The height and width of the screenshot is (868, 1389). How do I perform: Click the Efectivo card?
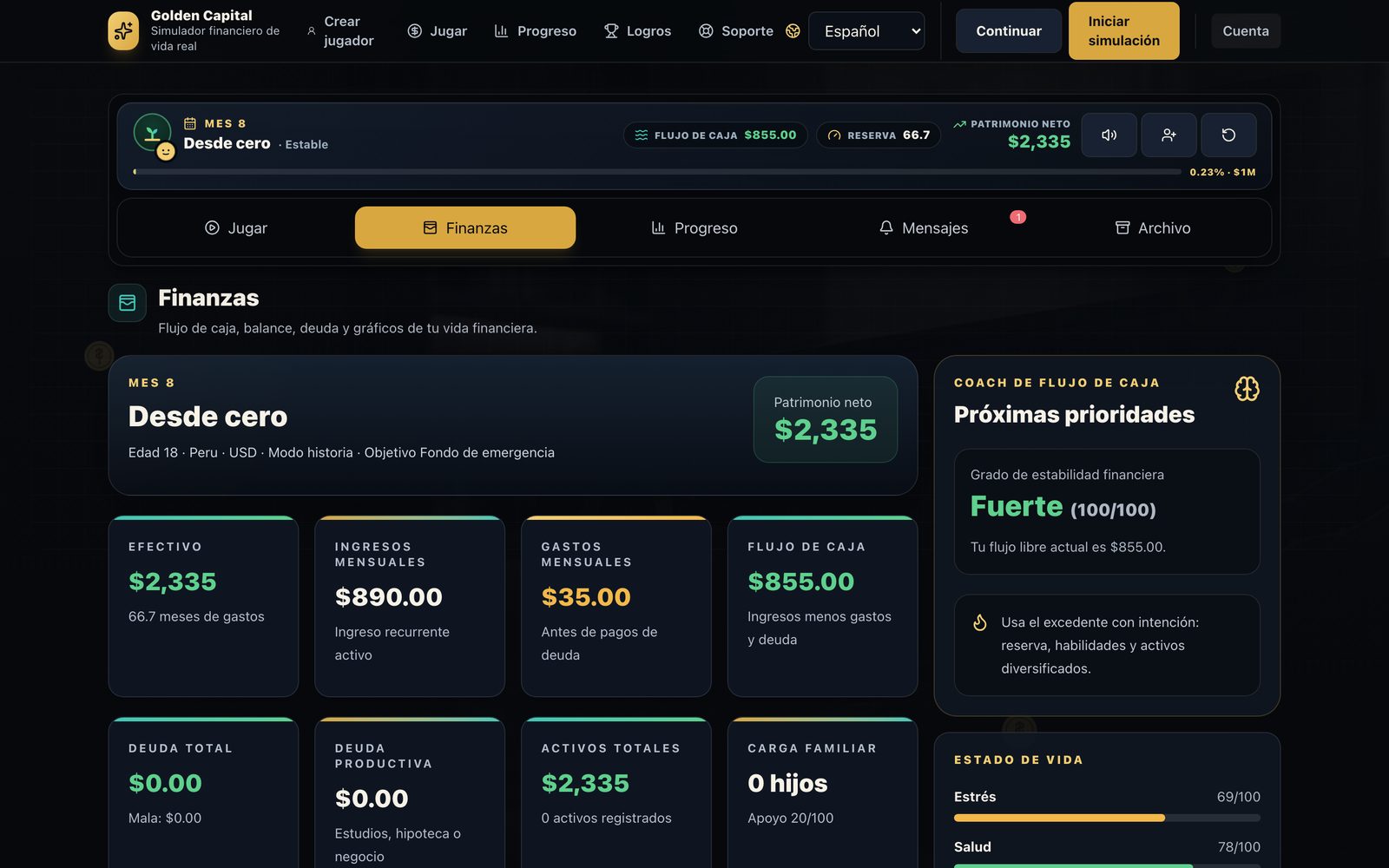click(203, 606)
